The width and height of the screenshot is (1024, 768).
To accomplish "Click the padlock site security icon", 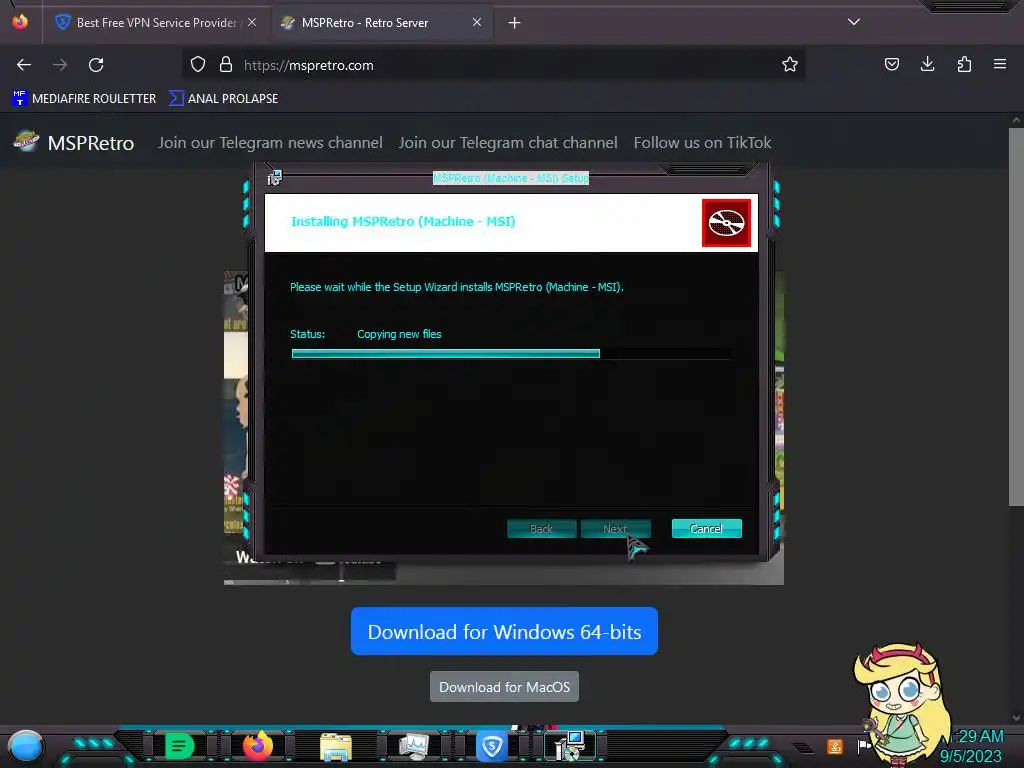I will (x=226, y=64).
